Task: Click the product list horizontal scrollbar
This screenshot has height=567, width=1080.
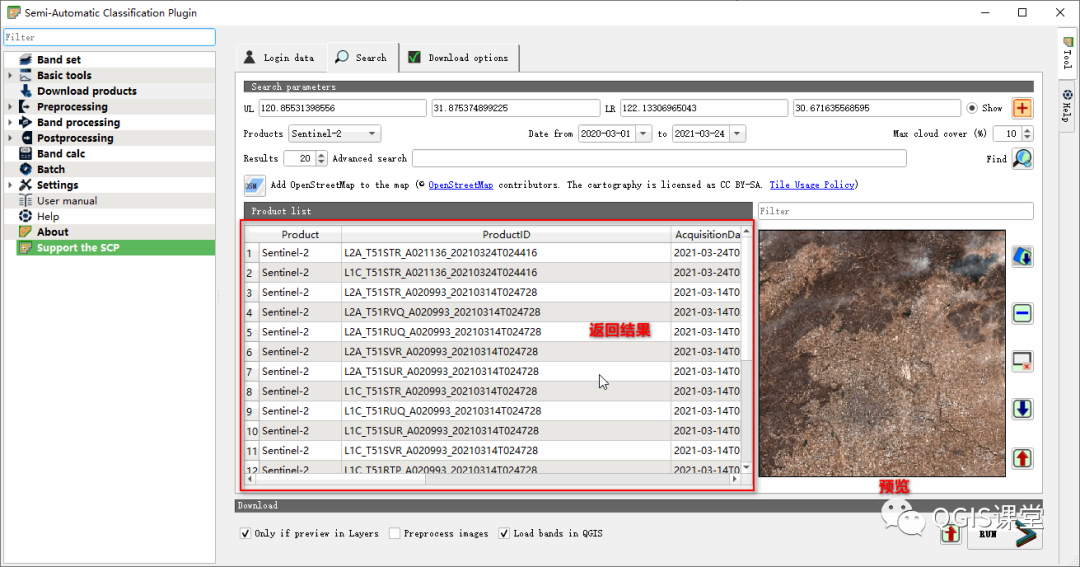Action: [492, 478]
